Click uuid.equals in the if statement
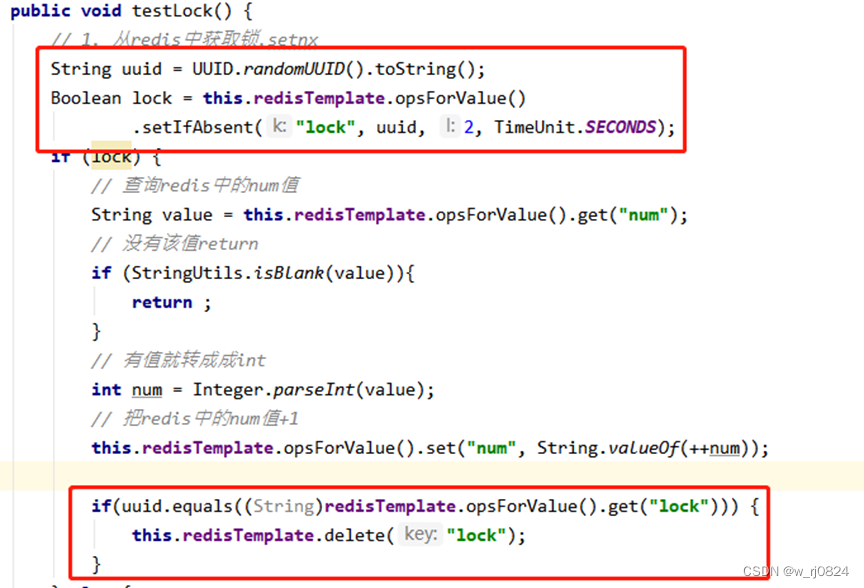864x588 pixels. [x=177, y=506]
